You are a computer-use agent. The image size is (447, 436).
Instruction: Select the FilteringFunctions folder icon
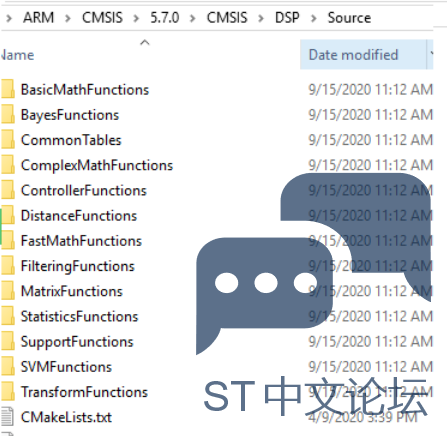pos(7,266)
